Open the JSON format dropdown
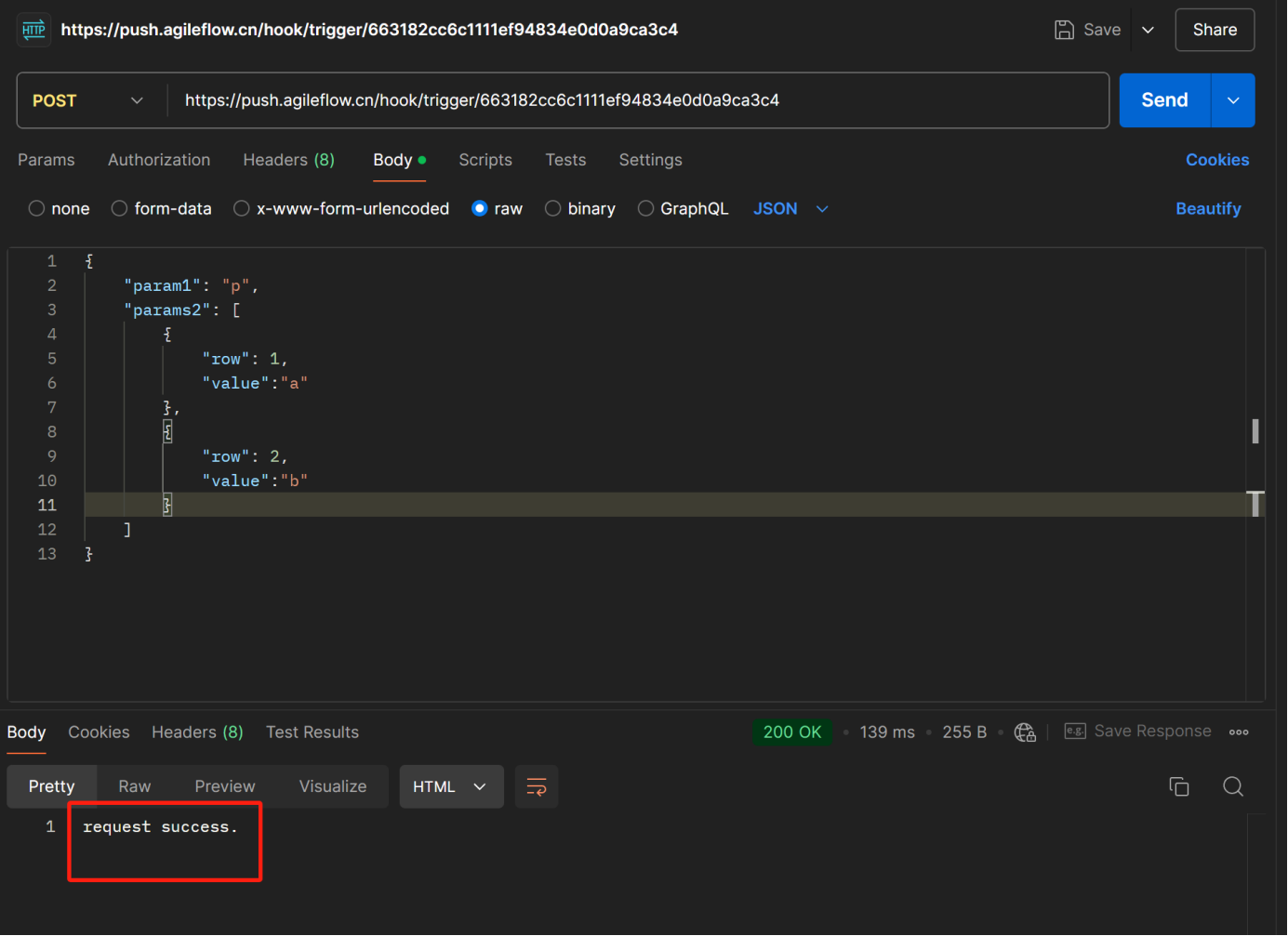The height and width of the screenshot is (936, 1288). click(790, 208)
